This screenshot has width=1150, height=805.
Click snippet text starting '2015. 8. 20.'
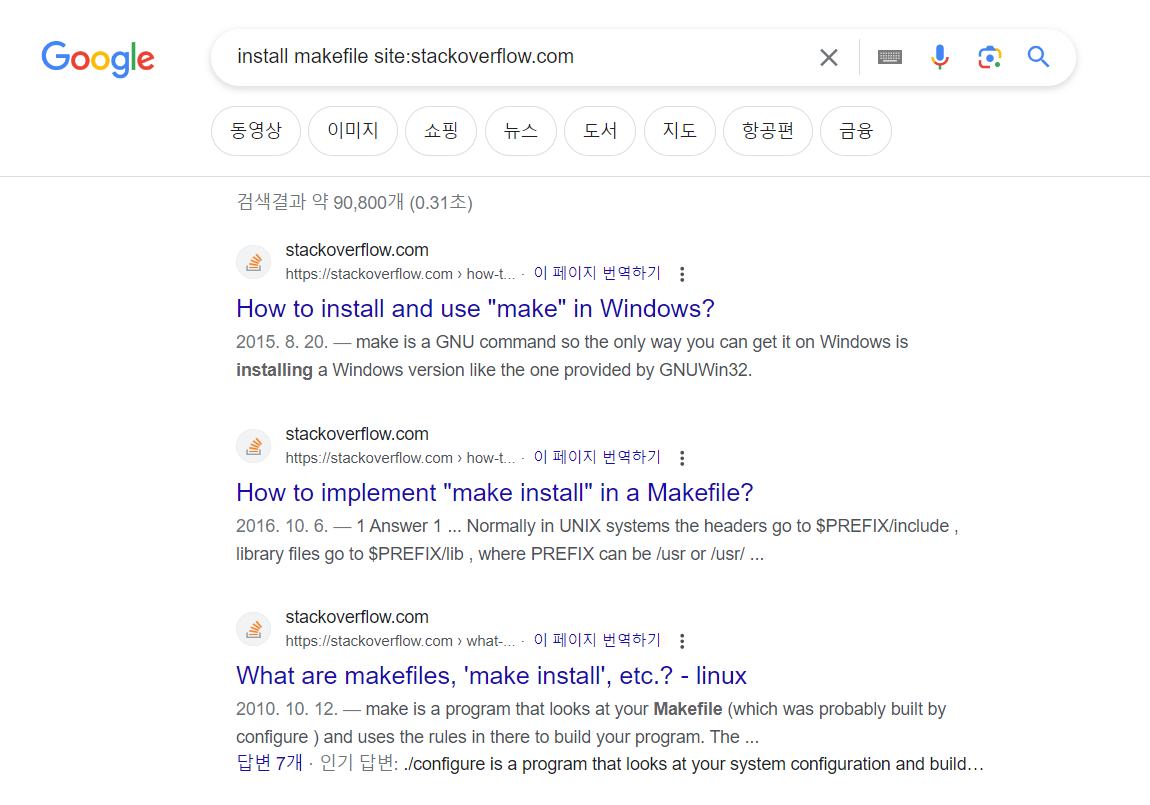tap(572, 356)
